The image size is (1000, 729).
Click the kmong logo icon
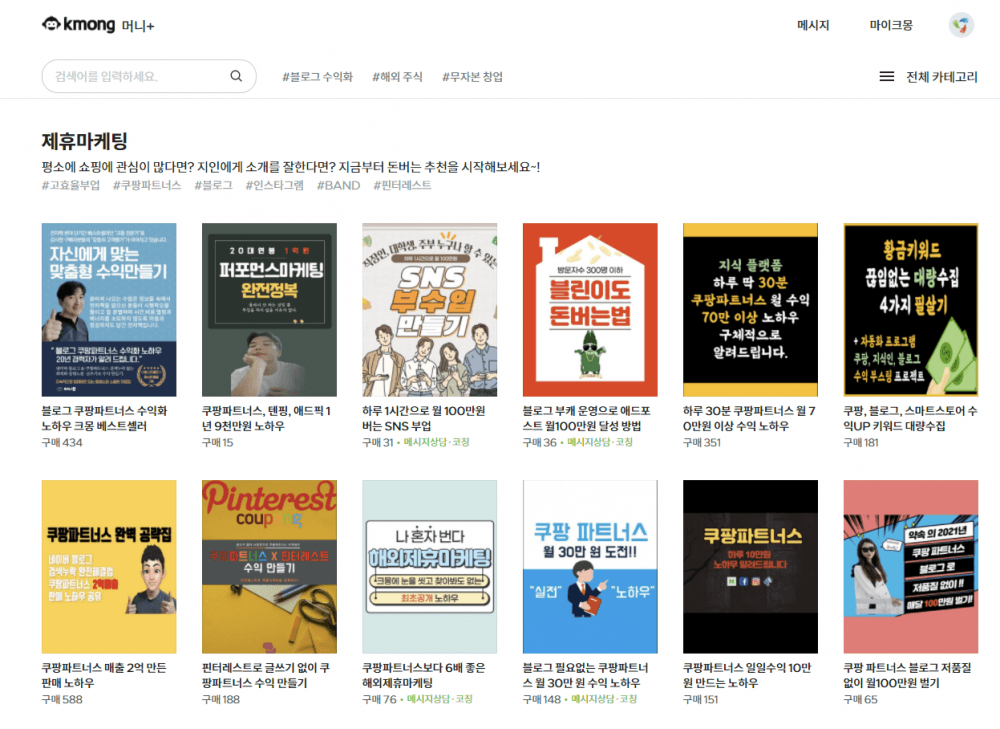51,25
